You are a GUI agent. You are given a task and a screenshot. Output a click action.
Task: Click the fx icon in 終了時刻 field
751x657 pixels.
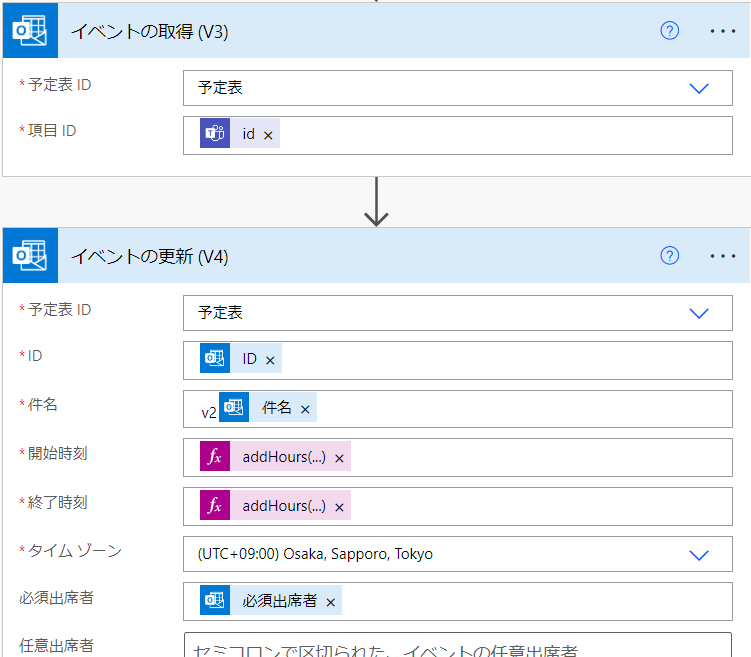[x=215, y=505]
